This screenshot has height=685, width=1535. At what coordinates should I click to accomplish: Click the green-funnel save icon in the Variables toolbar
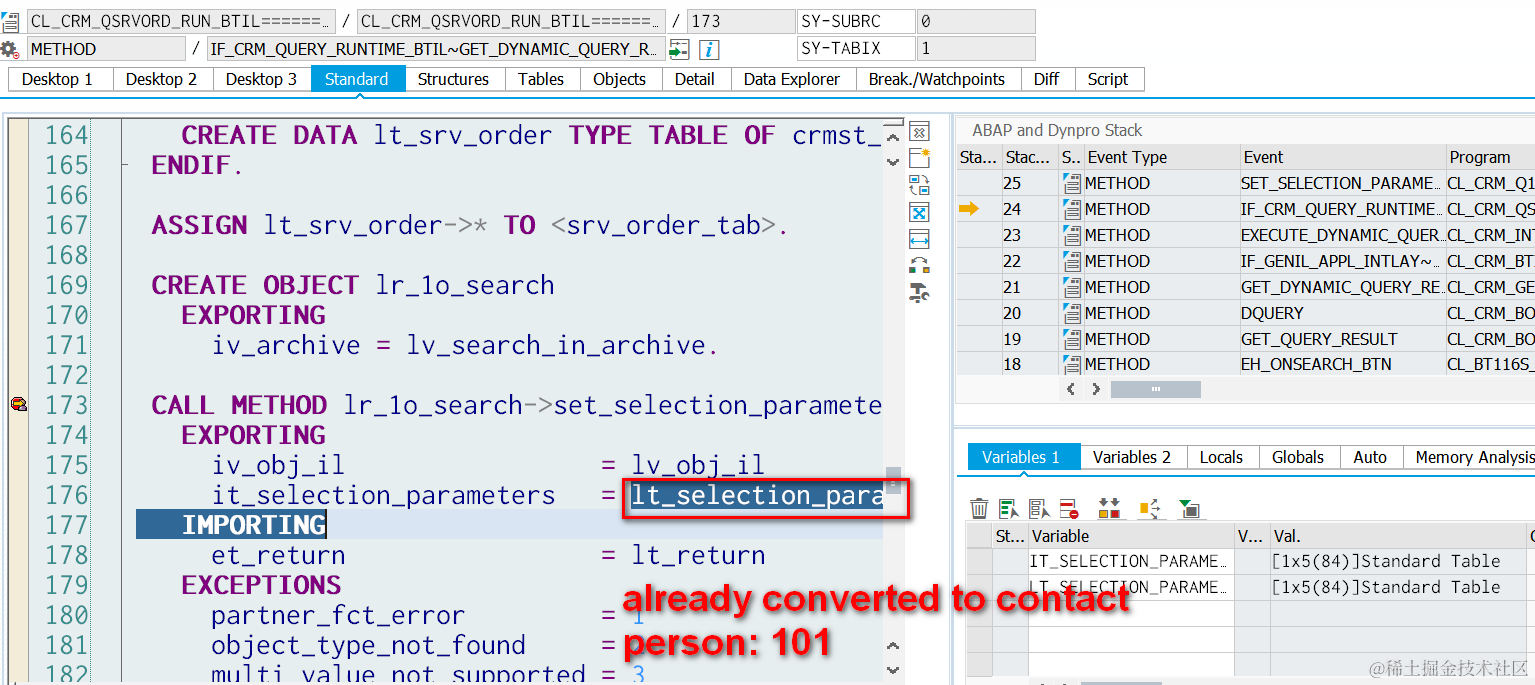click(x=1189, y=509)
